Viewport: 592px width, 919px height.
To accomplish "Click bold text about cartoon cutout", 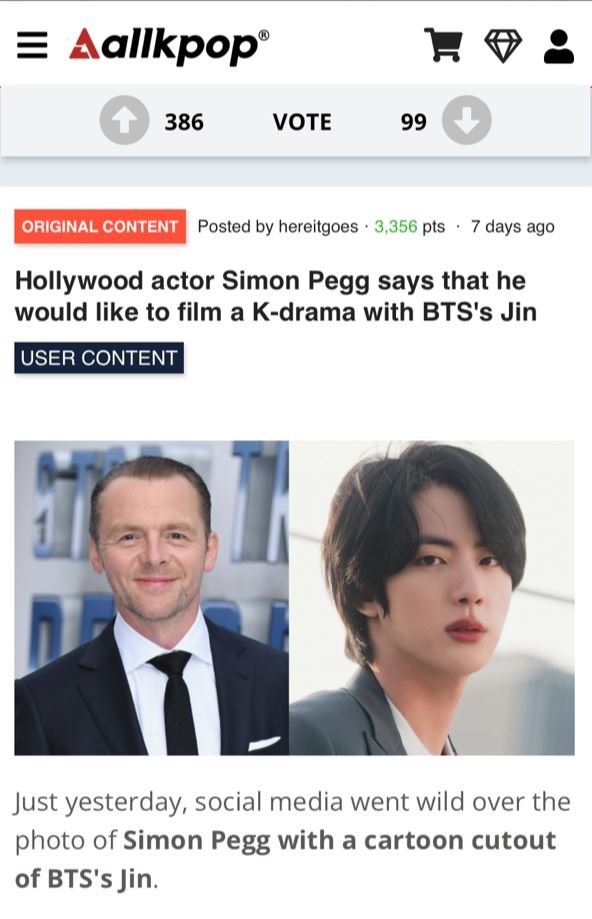I will tap(285, 859).
